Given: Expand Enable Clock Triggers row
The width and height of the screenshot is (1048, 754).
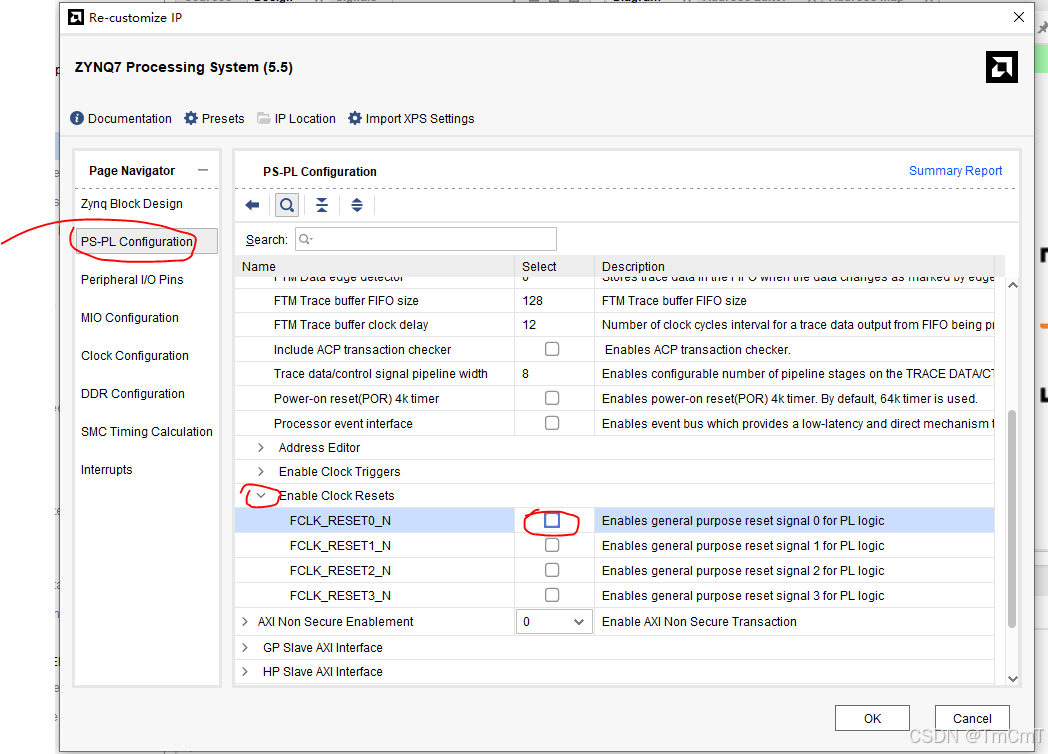Looking at the screenshot, I should [x=261, y=471].
